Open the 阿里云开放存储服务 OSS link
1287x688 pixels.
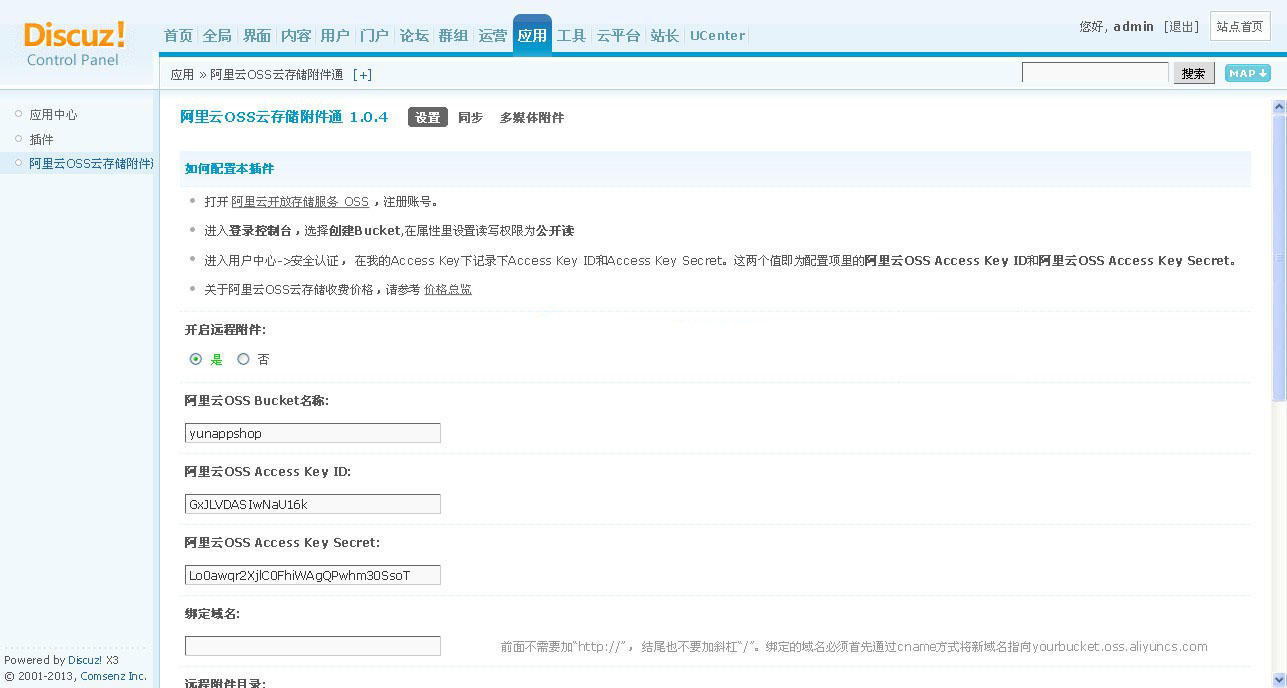(x=300, y=202)
